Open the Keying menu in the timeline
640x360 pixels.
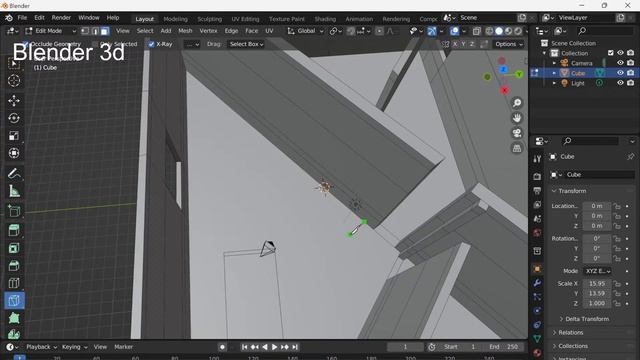tap(74, 347)
